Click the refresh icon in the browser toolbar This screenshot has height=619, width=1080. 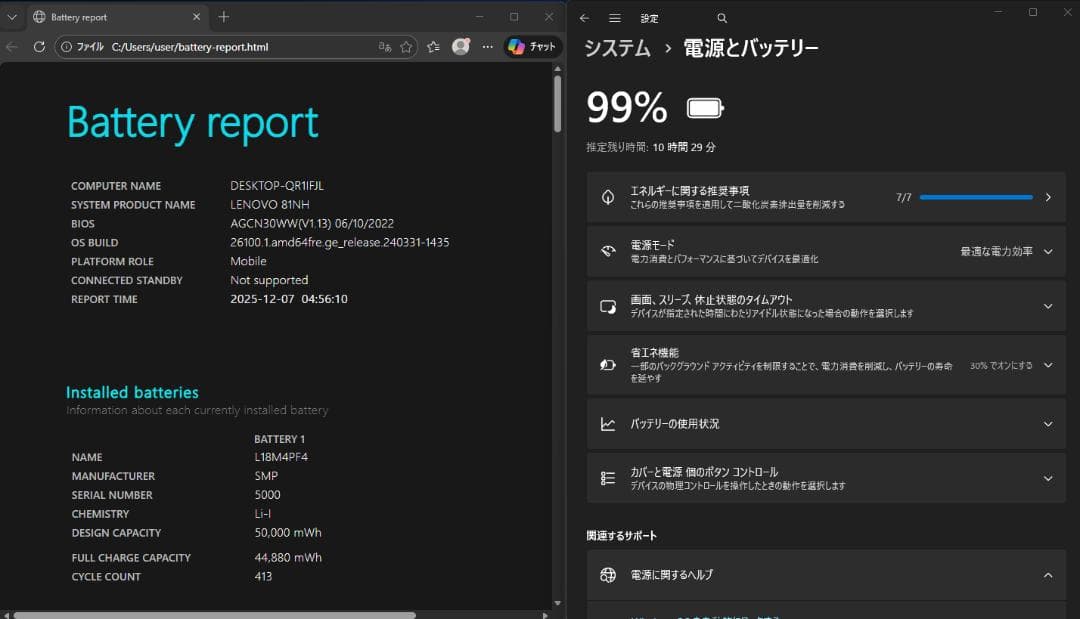tap(39, 46)
